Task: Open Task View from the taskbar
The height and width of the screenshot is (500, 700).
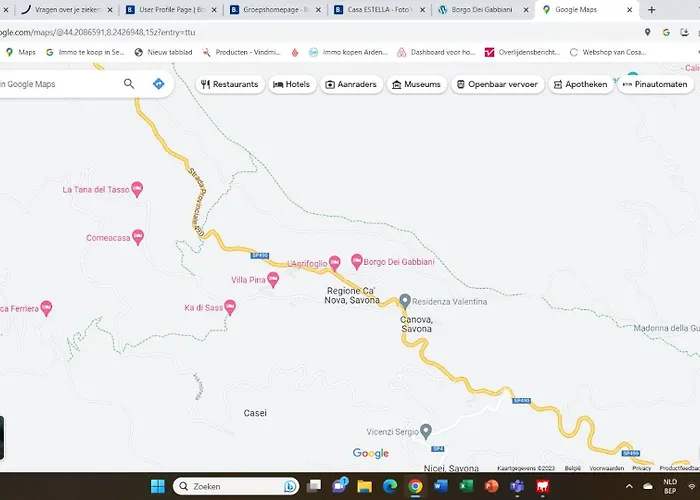Action: click(314, 486)
